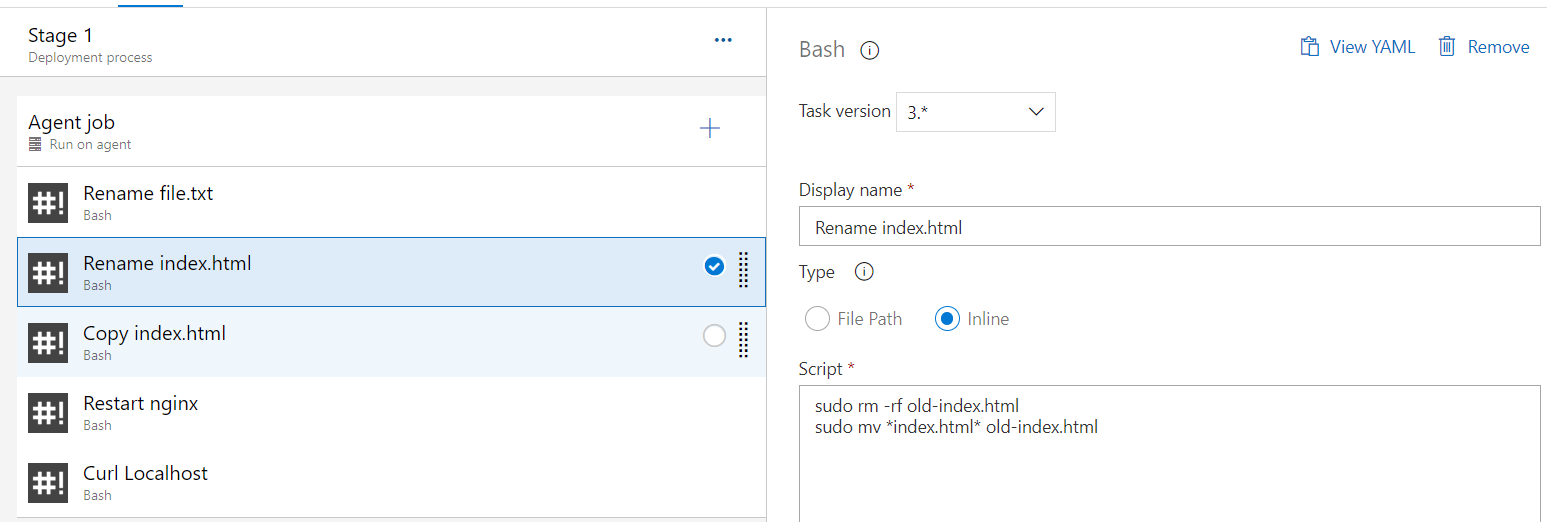
Task: Remove the Bash task
Action: (1484, 47)
